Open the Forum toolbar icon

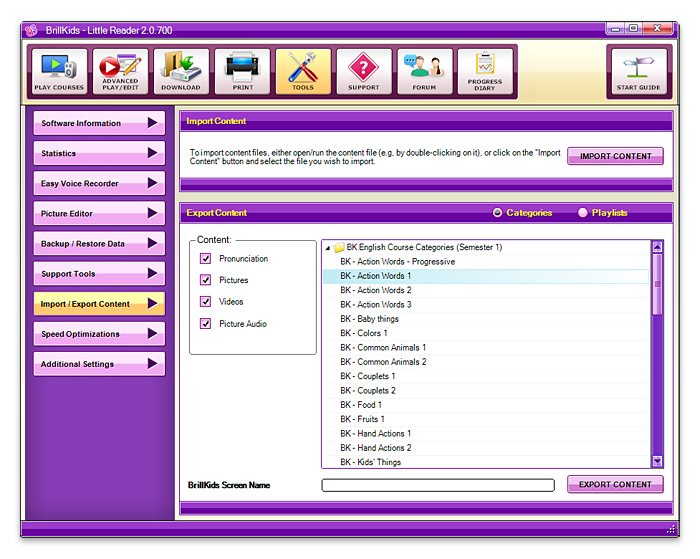pos(425,71)
